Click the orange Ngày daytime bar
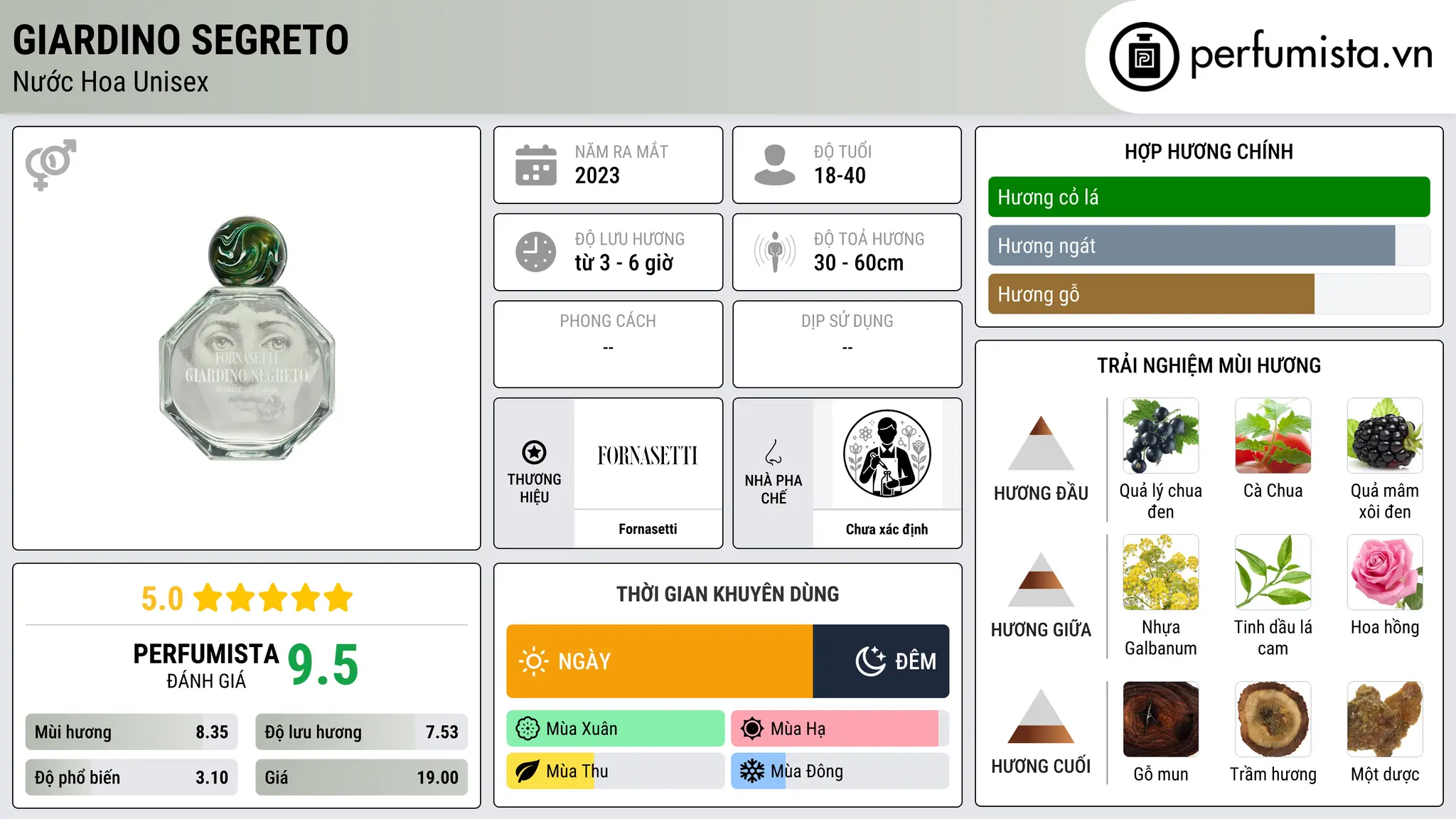1456x819 pixels. 660,661
